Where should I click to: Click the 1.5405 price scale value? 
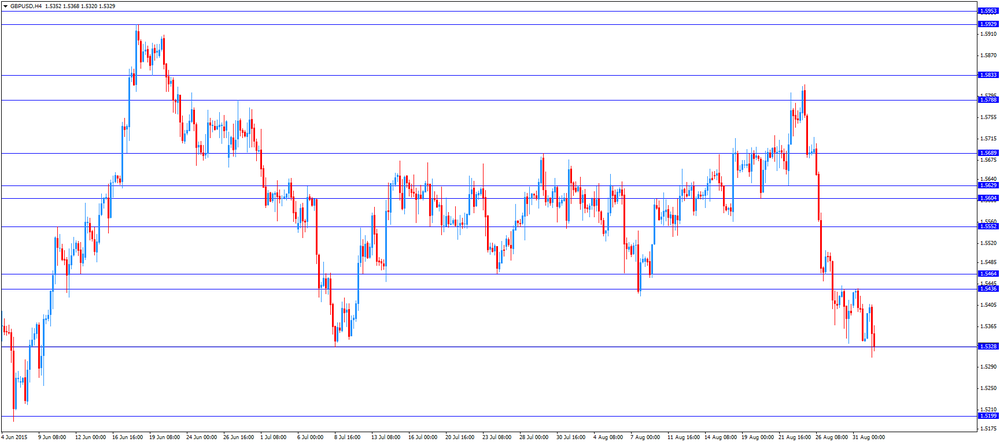(x=988, y=304)
